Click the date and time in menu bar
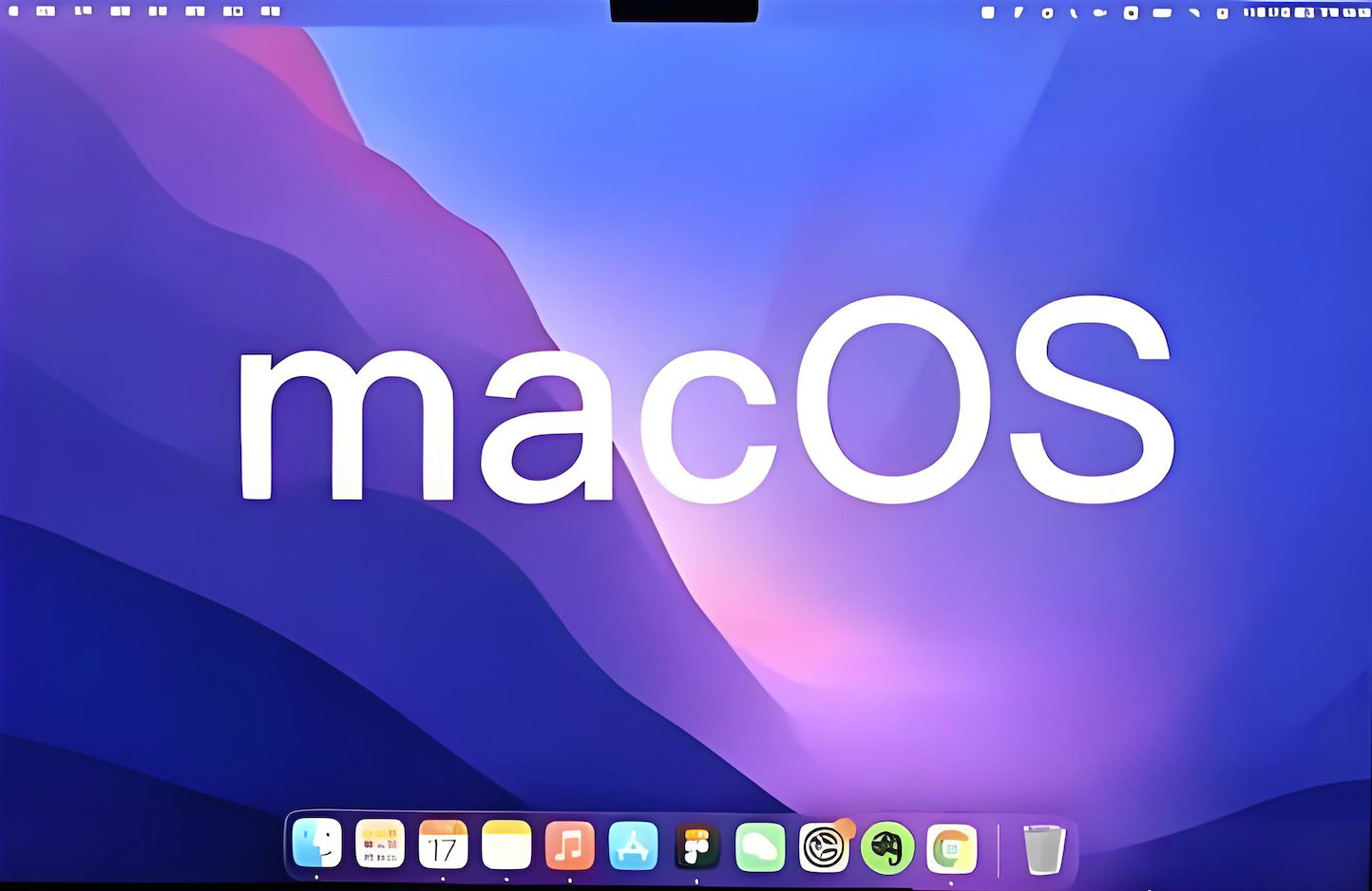Screen dimensions: 1372x891 [x=1305, y=12]
